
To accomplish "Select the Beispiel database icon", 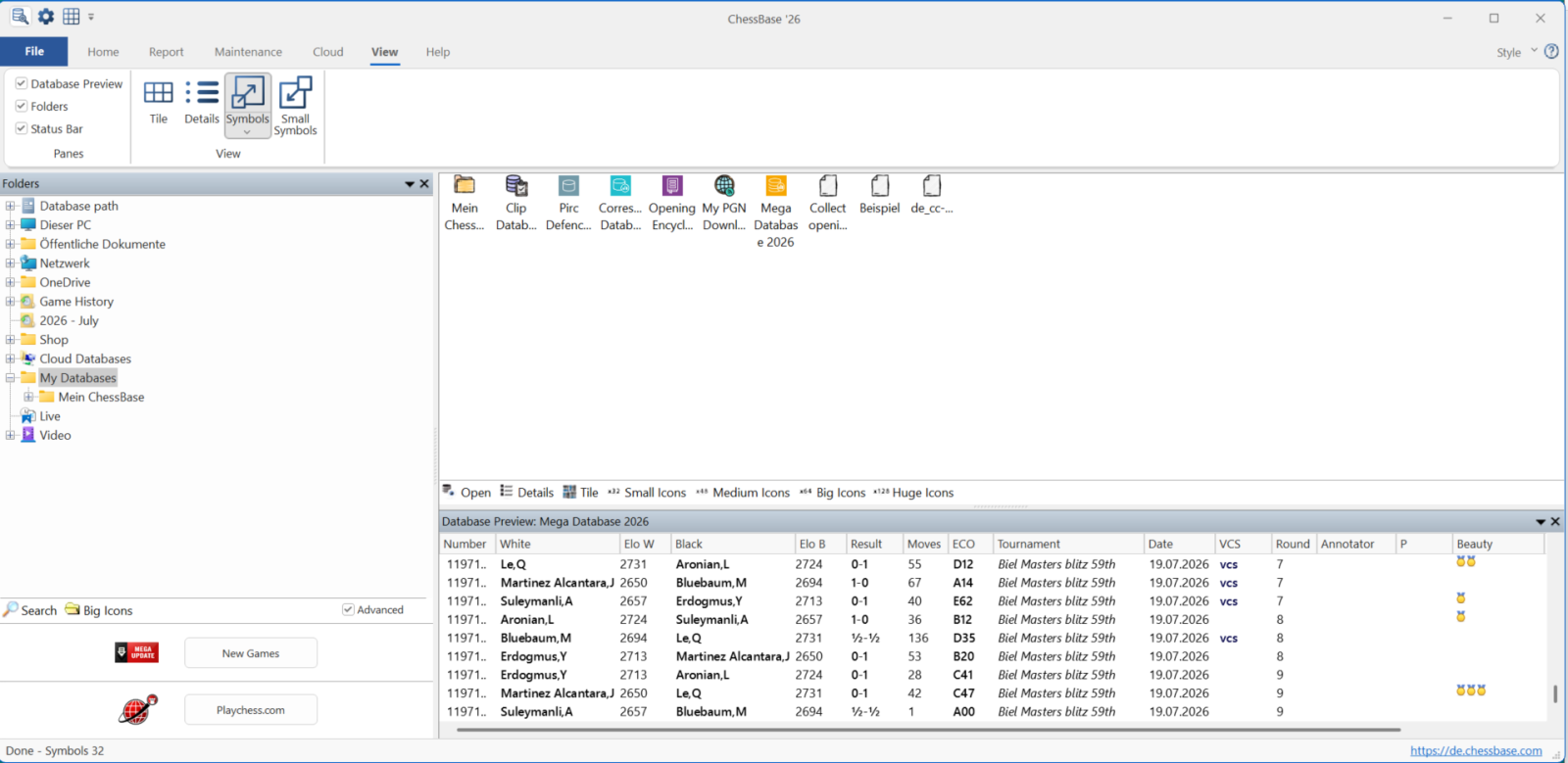I will [x=880, y=195].
